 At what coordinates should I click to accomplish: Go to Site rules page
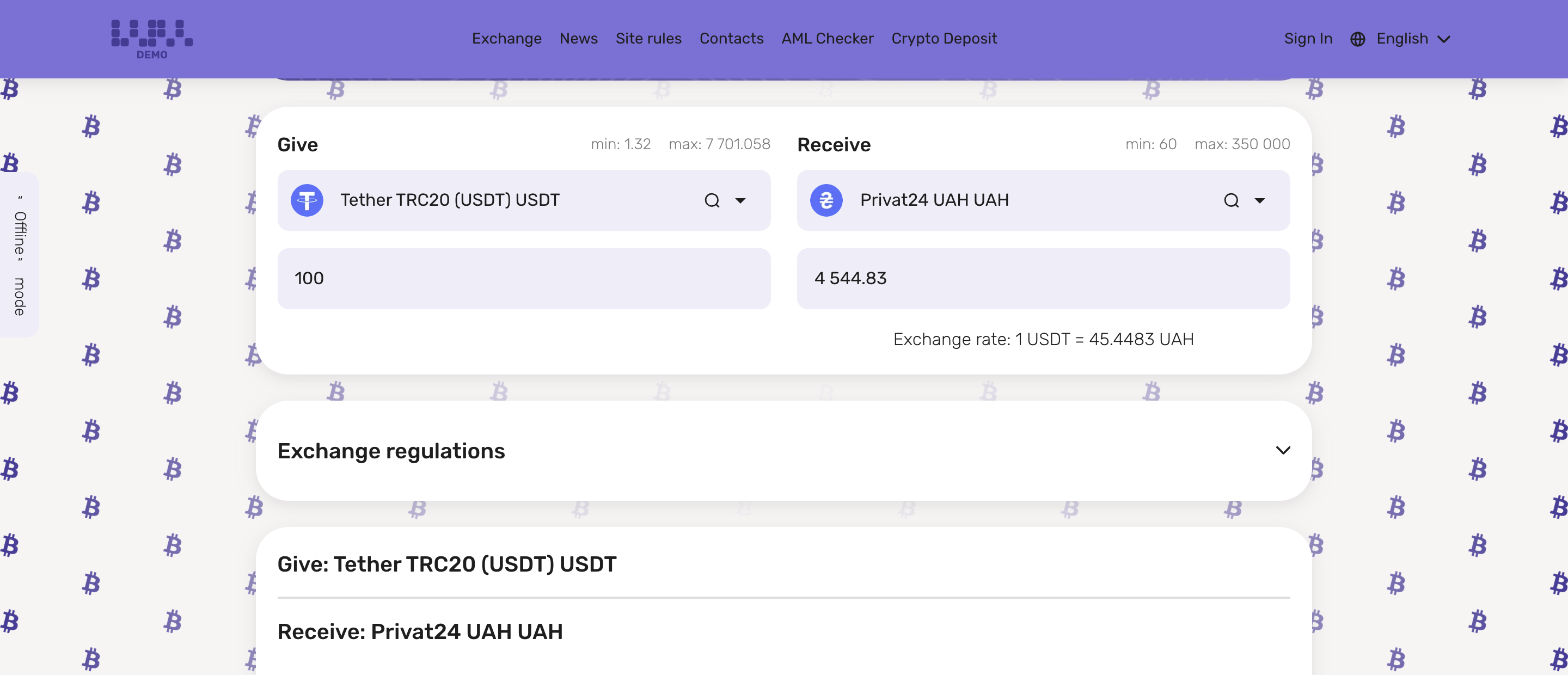coord(648,38)
